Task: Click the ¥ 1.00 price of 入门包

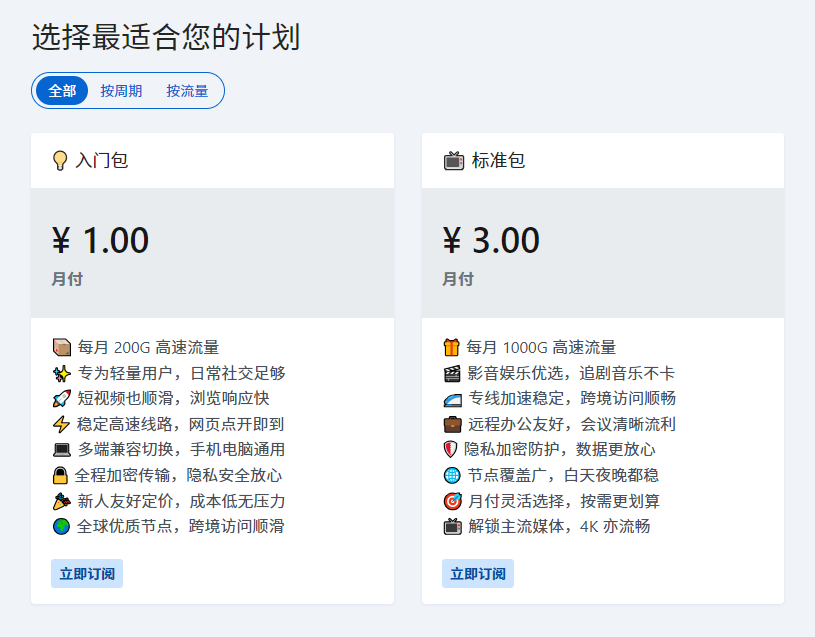Action: tap(100, 241)
